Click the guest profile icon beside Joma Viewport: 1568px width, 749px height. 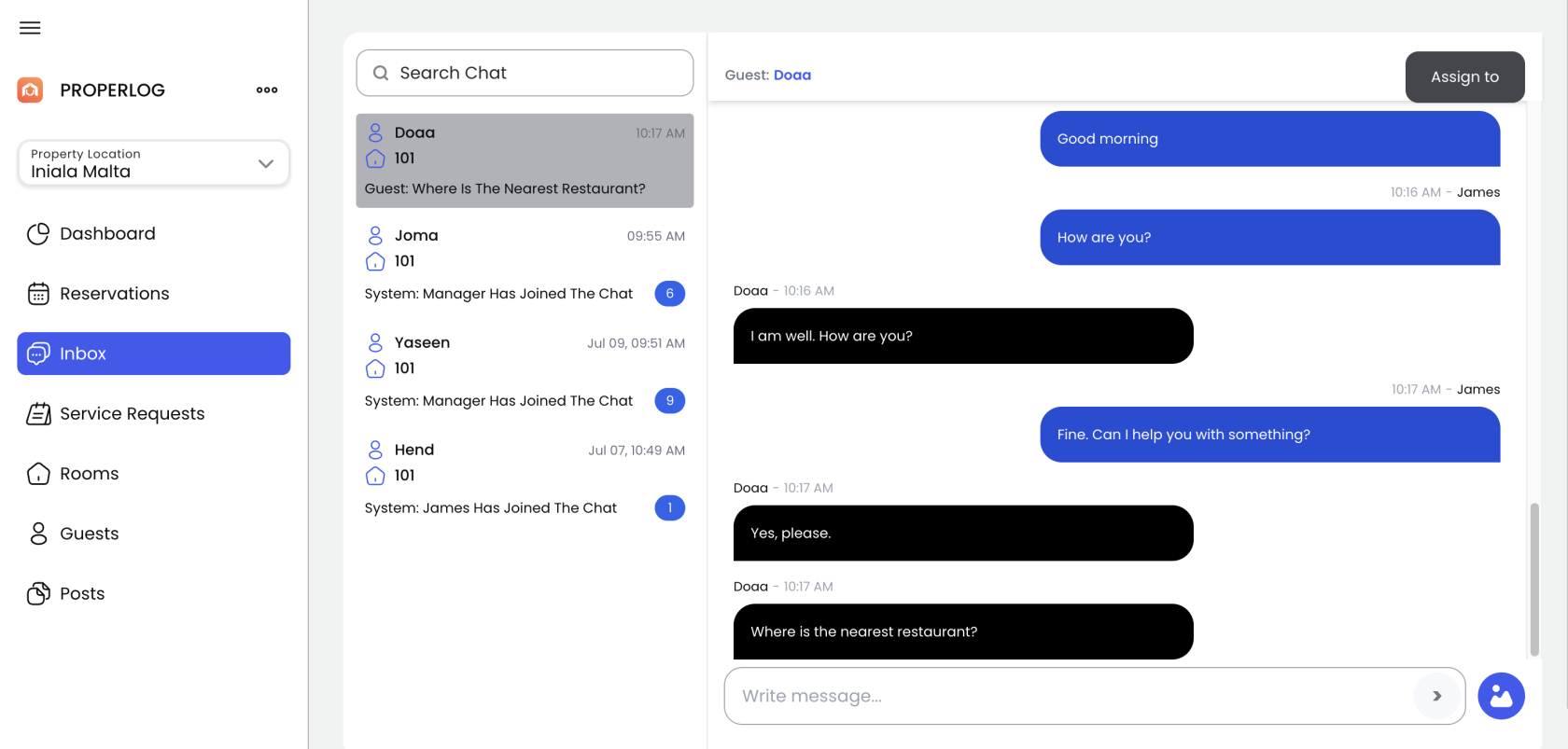click(x=375, y=235)
